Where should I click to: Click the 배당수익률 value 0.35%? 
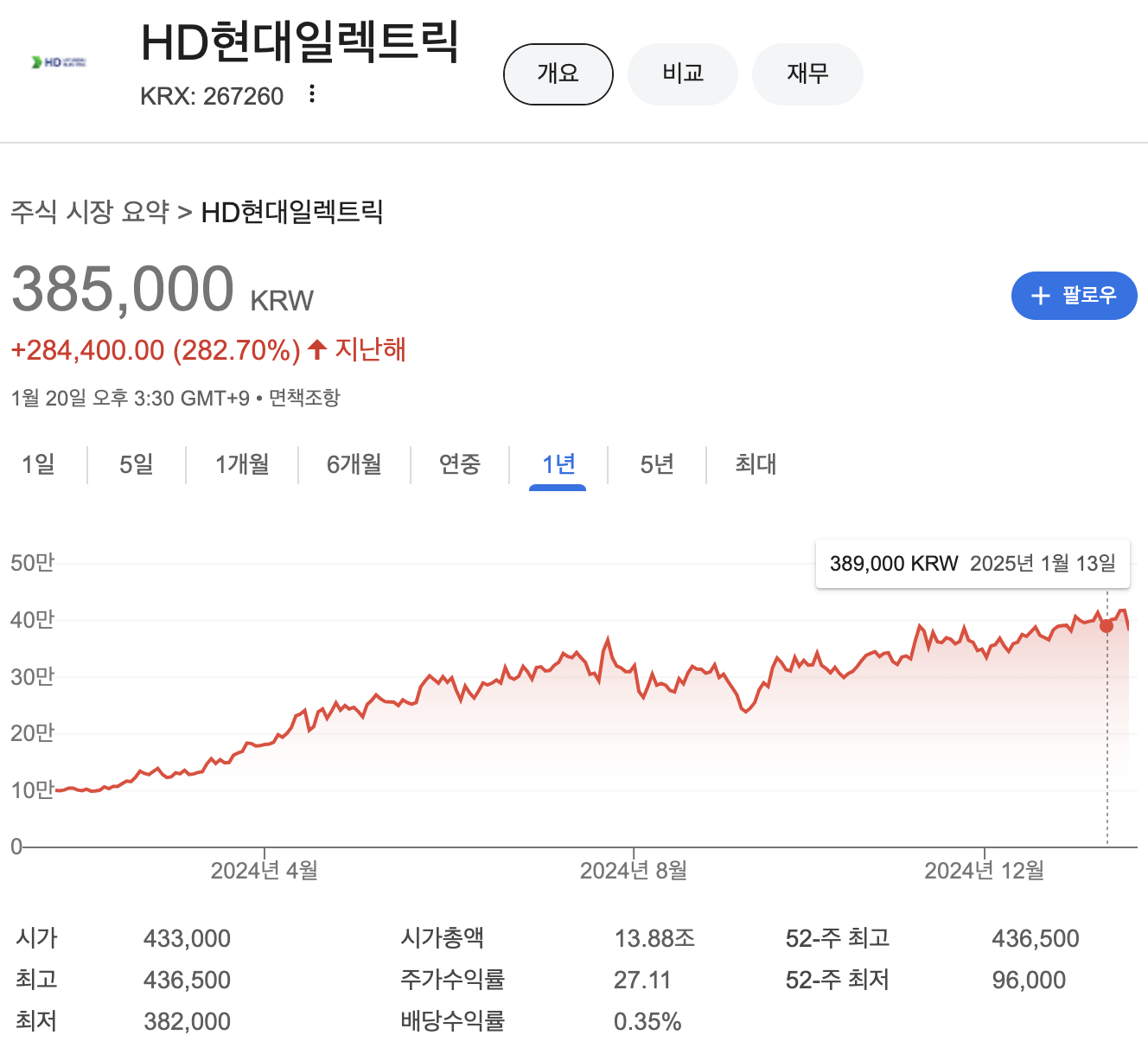coord(647,1021)
